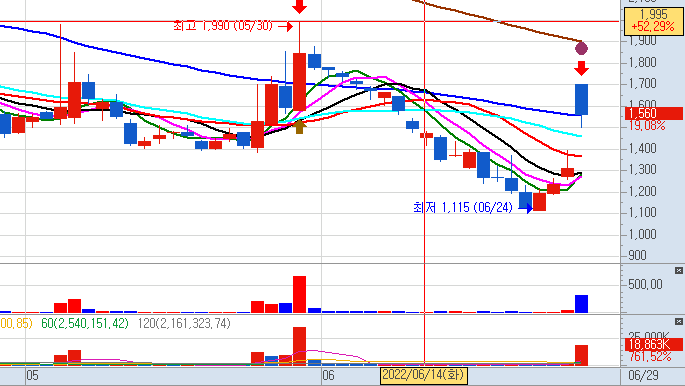Click the purple circle marker on the brown line
The width and height of the screenshot is (685, 386).
click(x=581, y=48)
